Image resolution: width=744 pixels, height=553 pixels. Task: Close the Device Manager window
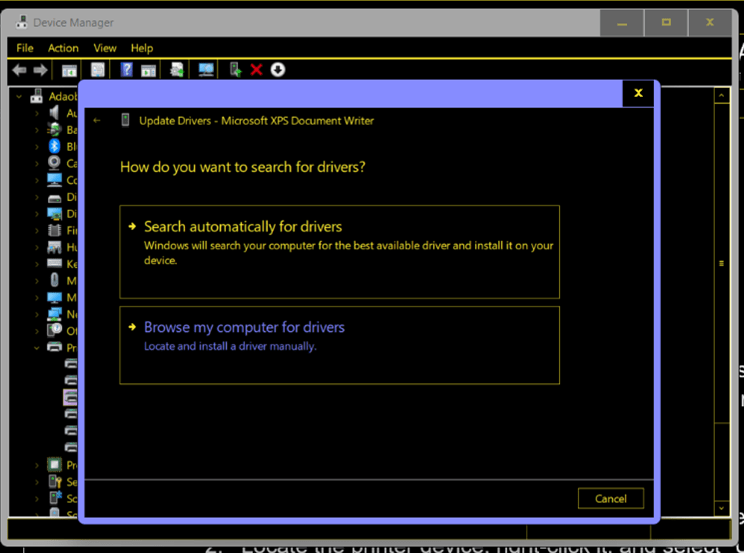[x=710, y=23]
